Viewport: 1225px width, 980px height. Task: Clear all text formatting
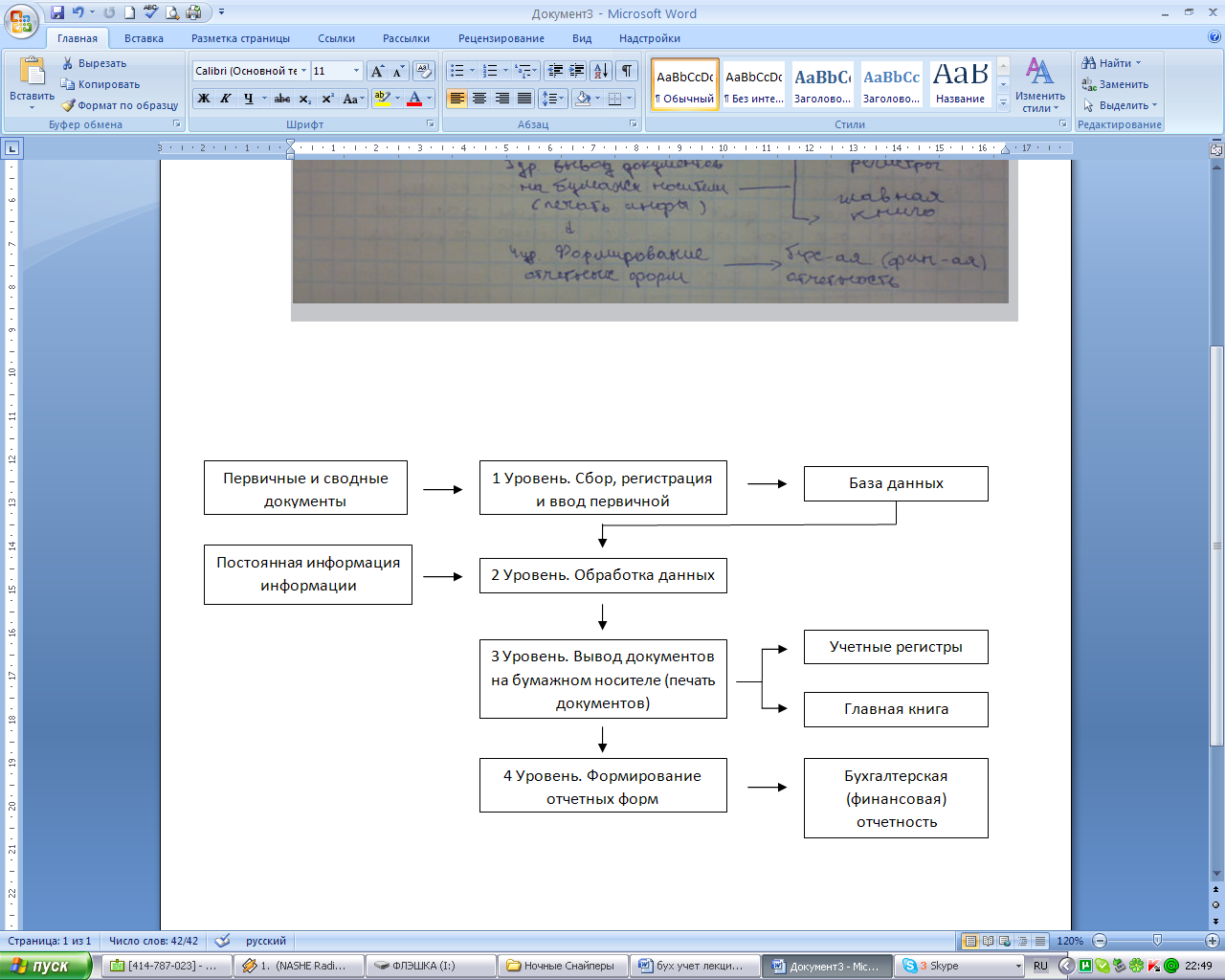pos(424,71)
